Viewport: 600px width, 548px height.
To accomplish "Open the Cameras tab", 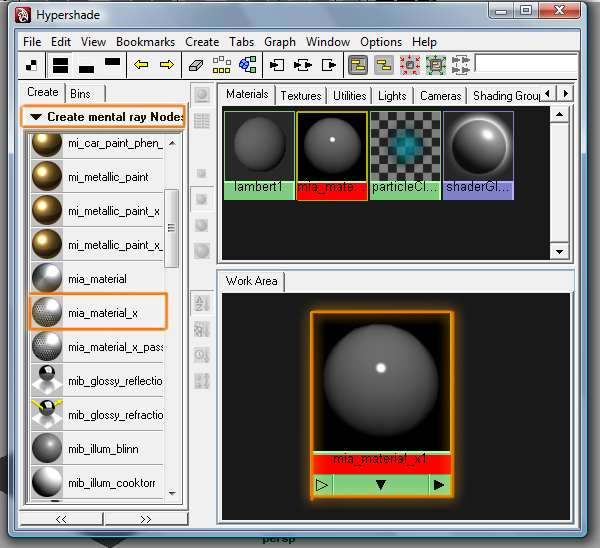I will tap(440, 96).
